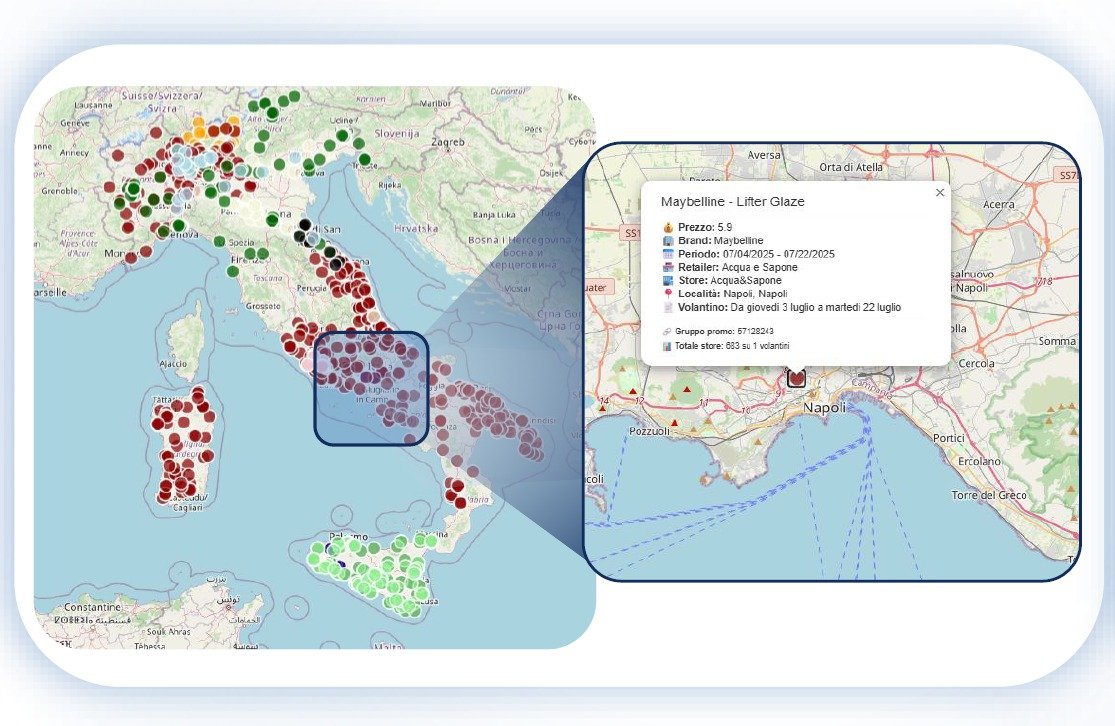Click the store icon beside Store: Acqua&Sapone
The width and height of the screenshot is (1115, 726).
click(x=668, y=281)
